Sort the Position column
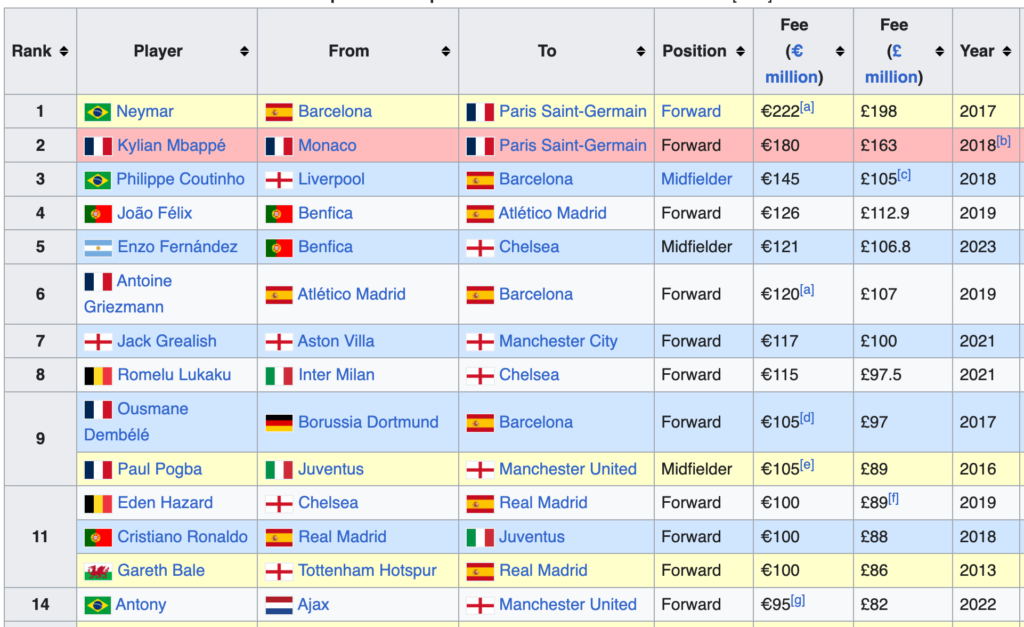This screenshot has height=627, width=1024. click(740, 51)
